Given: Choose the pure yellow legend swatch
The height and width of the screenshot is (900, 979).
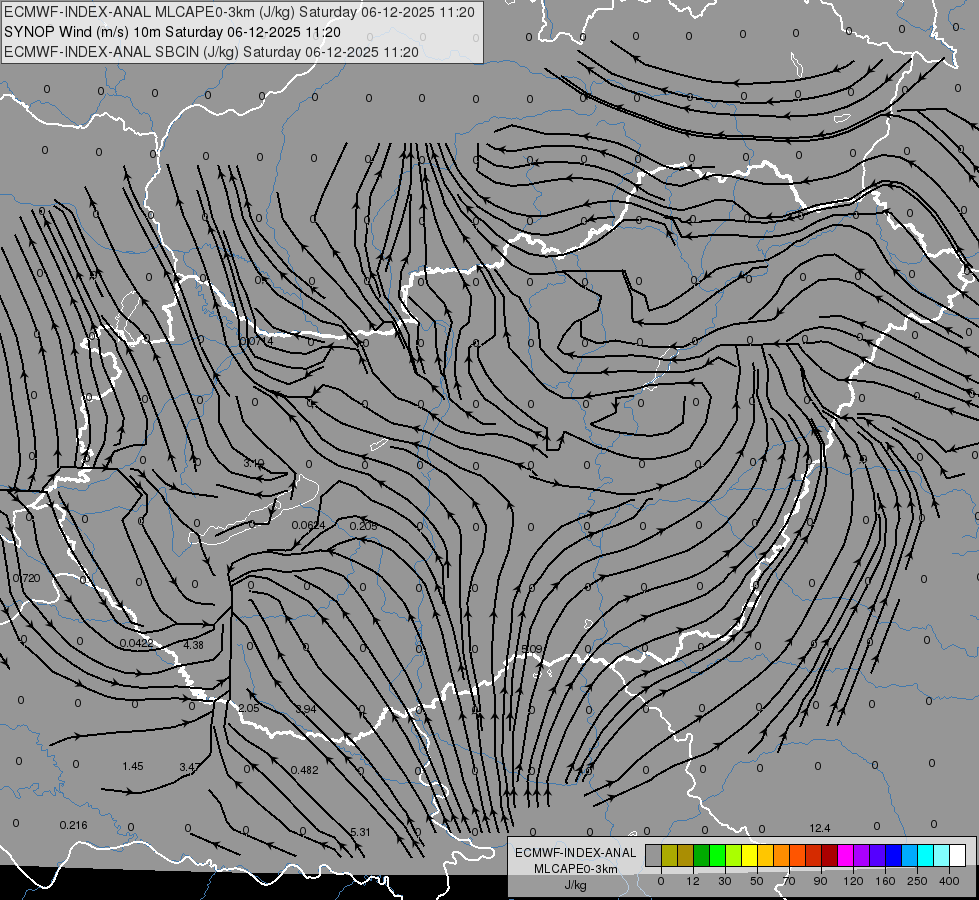Looking at the screenshot, I should (x=750, y=855).
